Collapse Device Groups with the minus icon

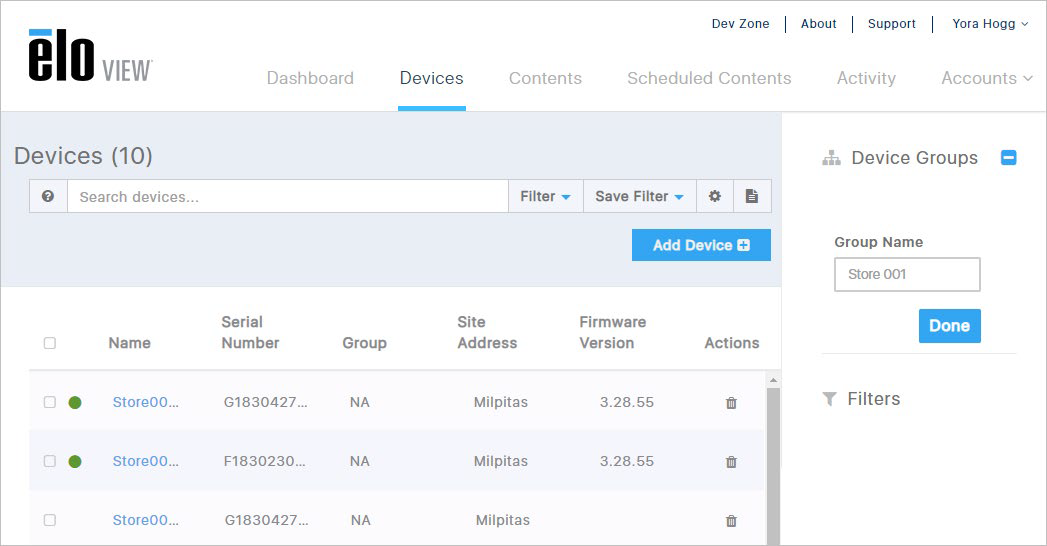[1008, 158]
